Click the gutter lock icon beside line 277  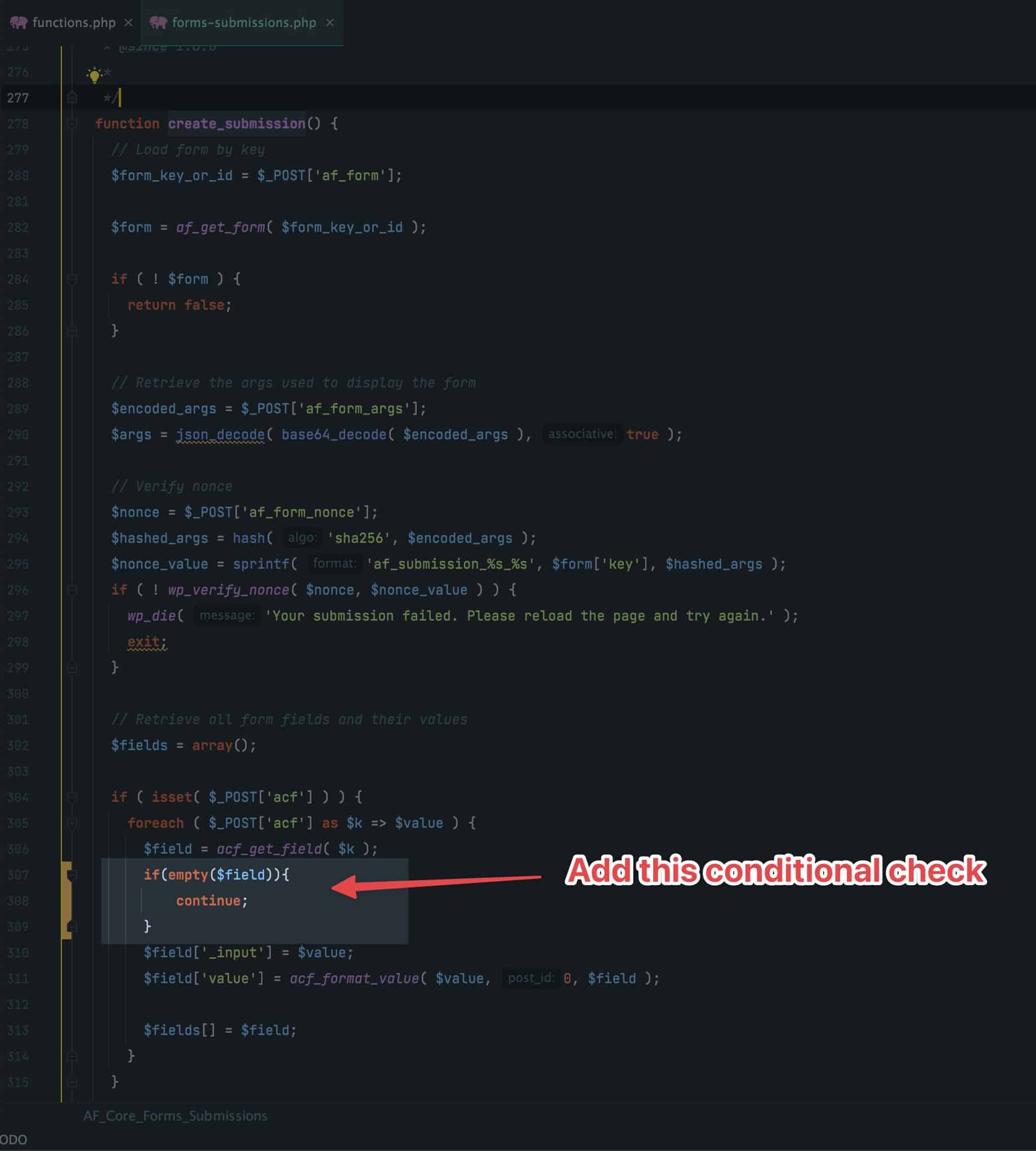(x=71, y=98)
